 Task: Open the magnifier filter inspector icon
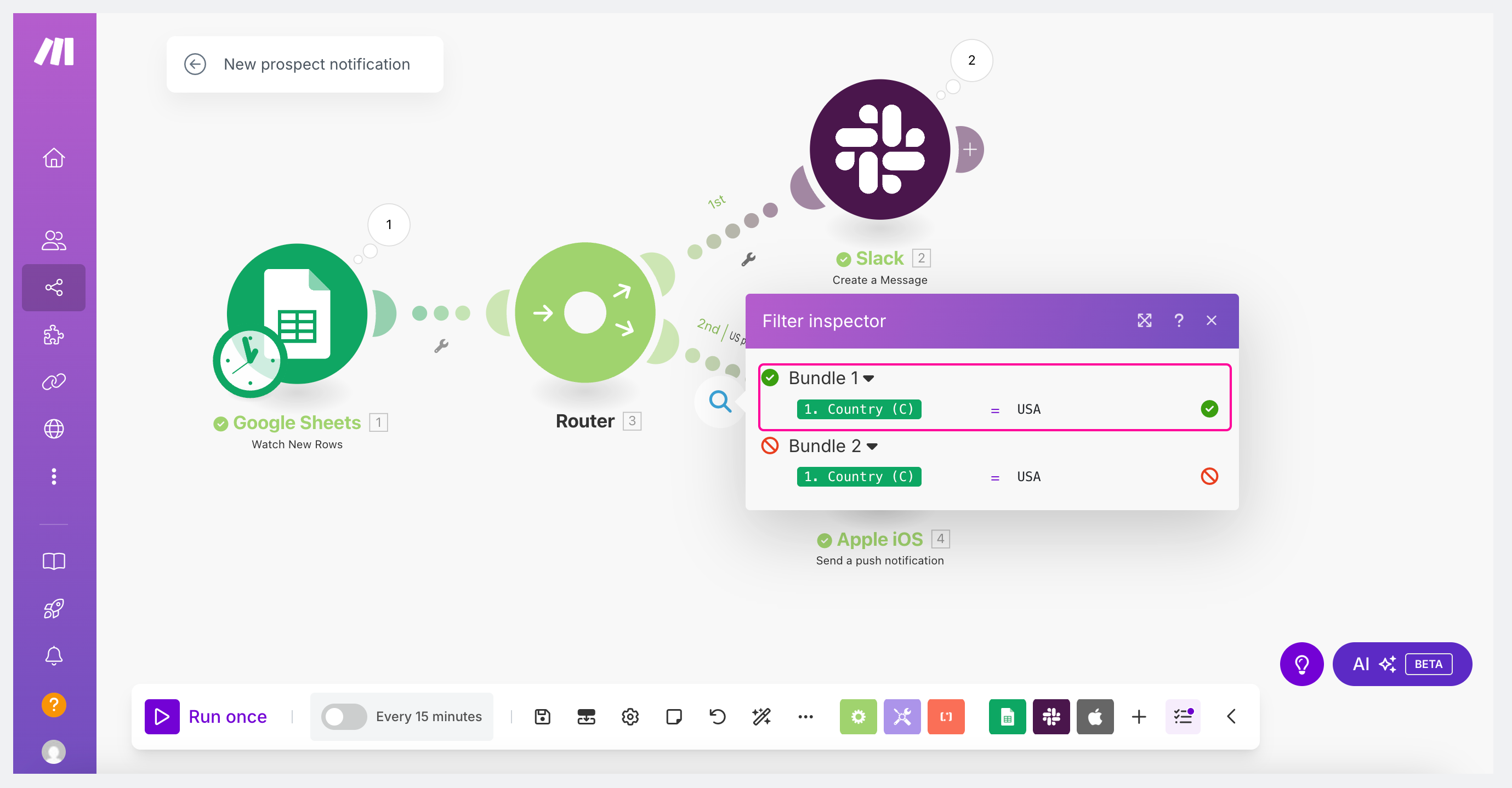720,402
